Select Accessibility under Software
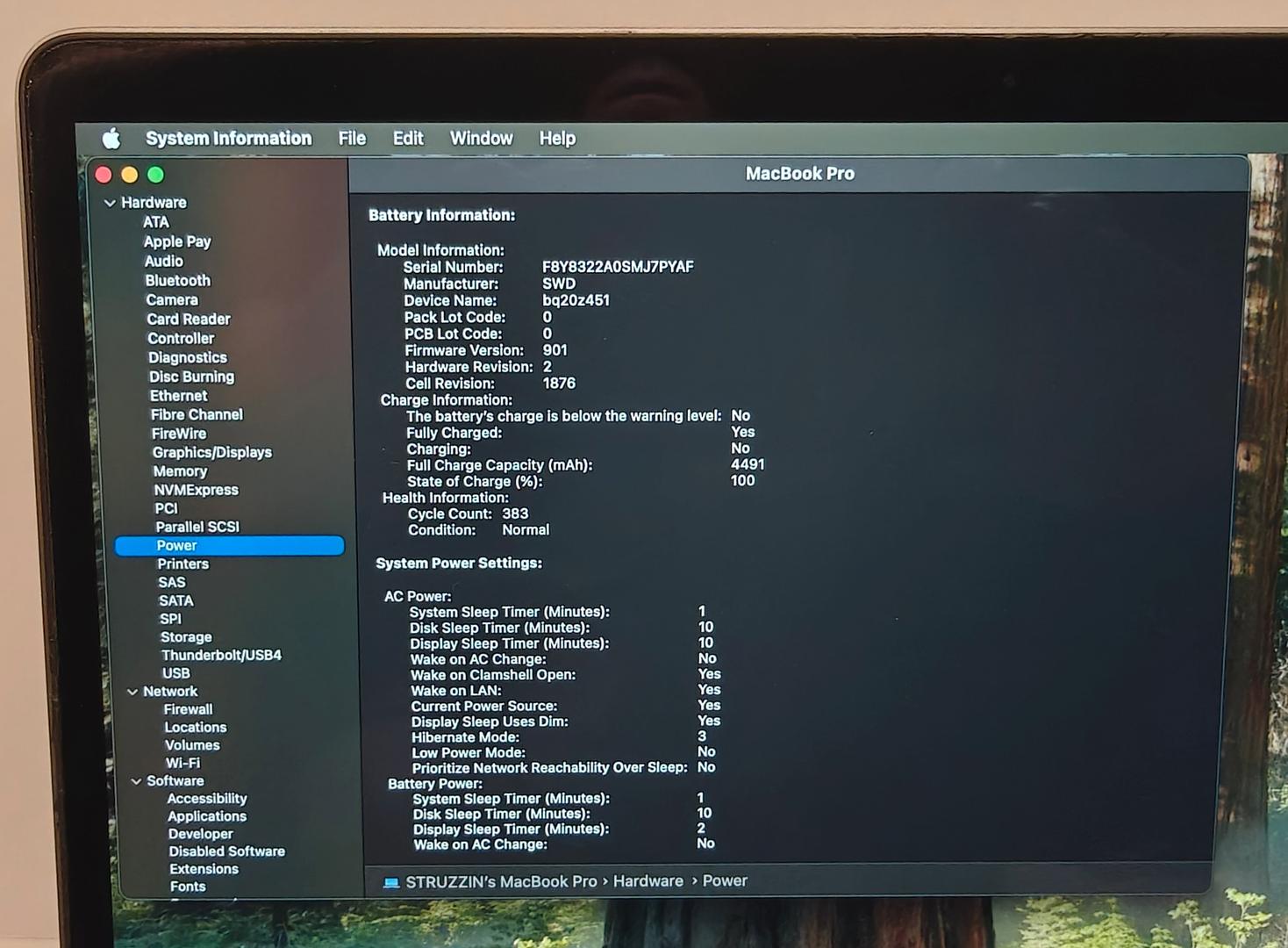 pos(207,799)
